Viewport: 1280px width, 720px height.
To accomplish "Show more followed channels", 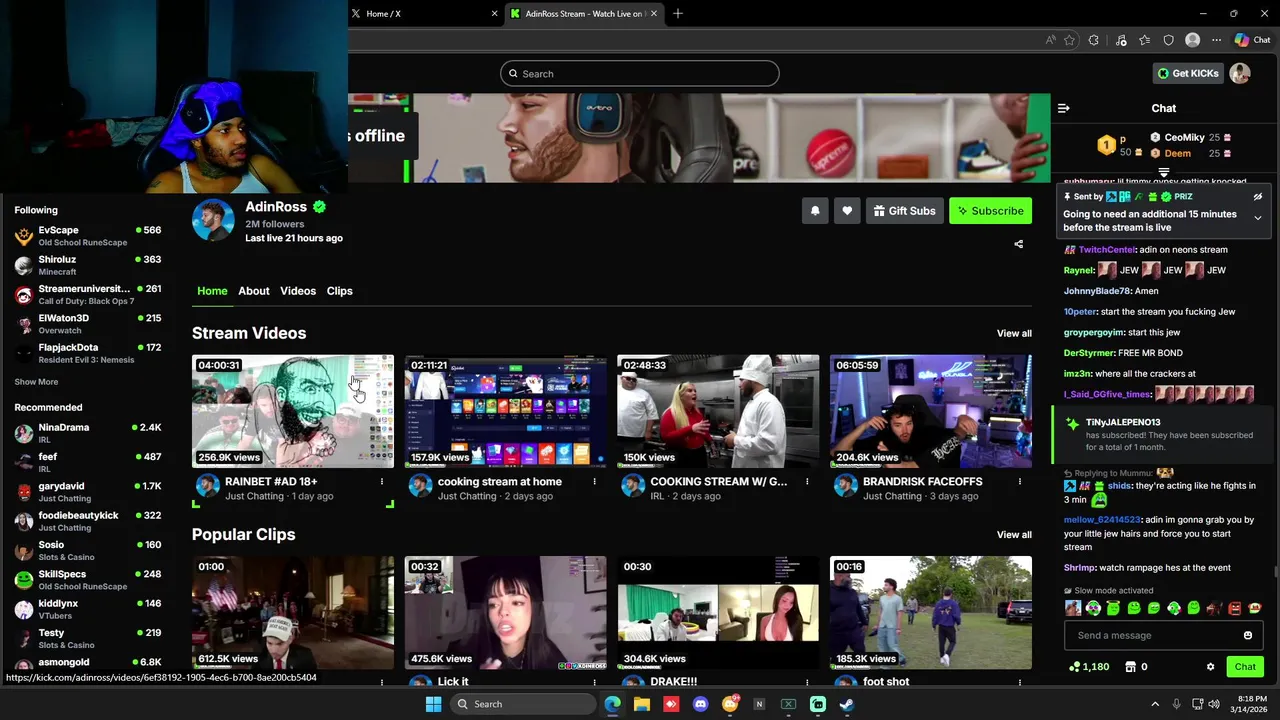I will pyautogui.click(x=36, y=382).
